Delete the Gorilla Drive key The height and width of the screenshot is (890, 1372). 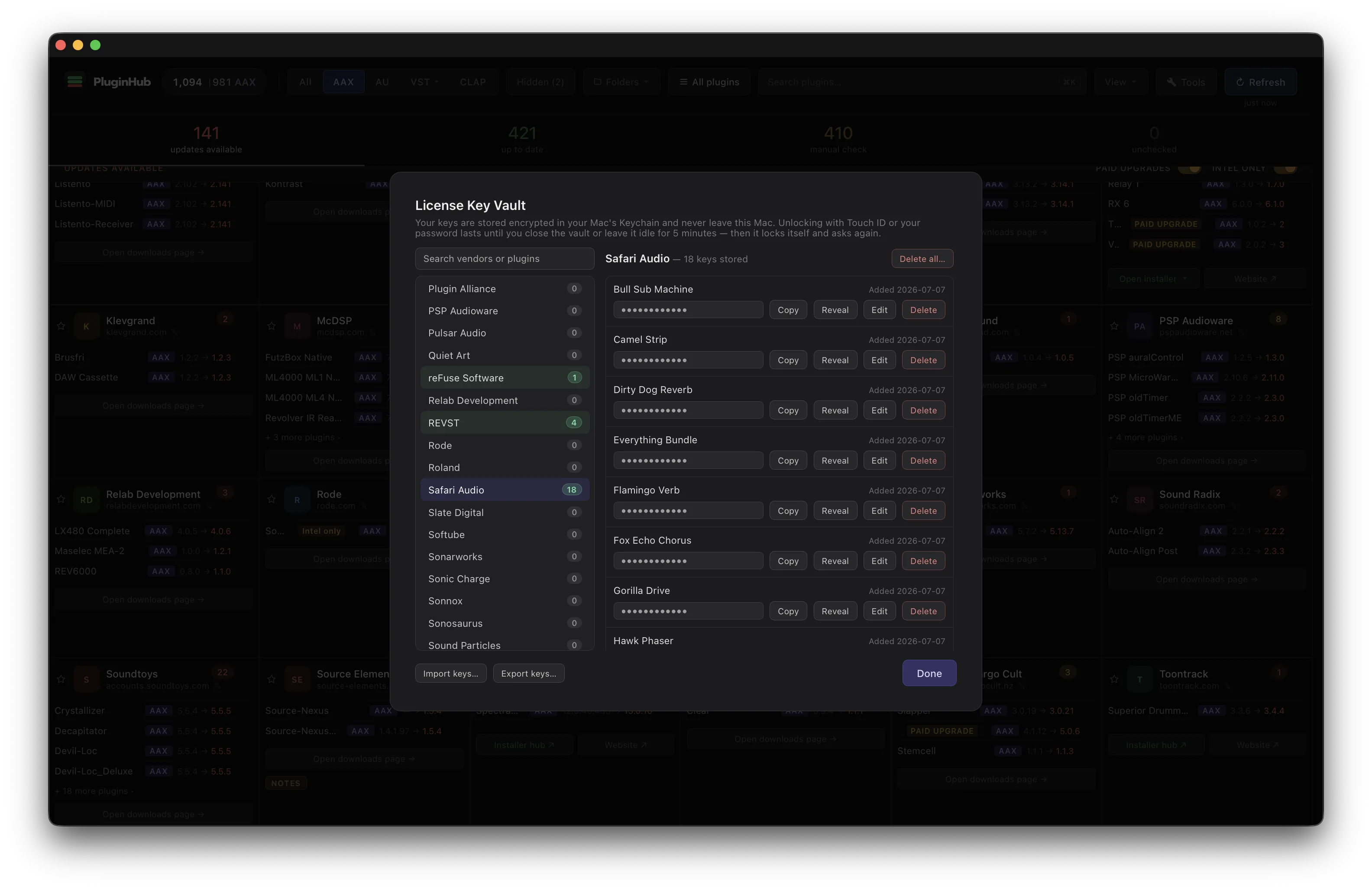click(x=923, y=611)
